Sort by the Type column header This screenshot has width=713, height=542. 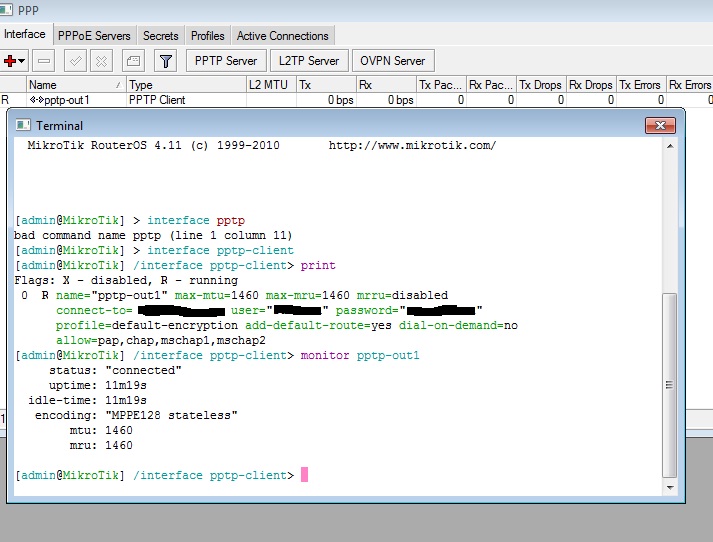186,85
